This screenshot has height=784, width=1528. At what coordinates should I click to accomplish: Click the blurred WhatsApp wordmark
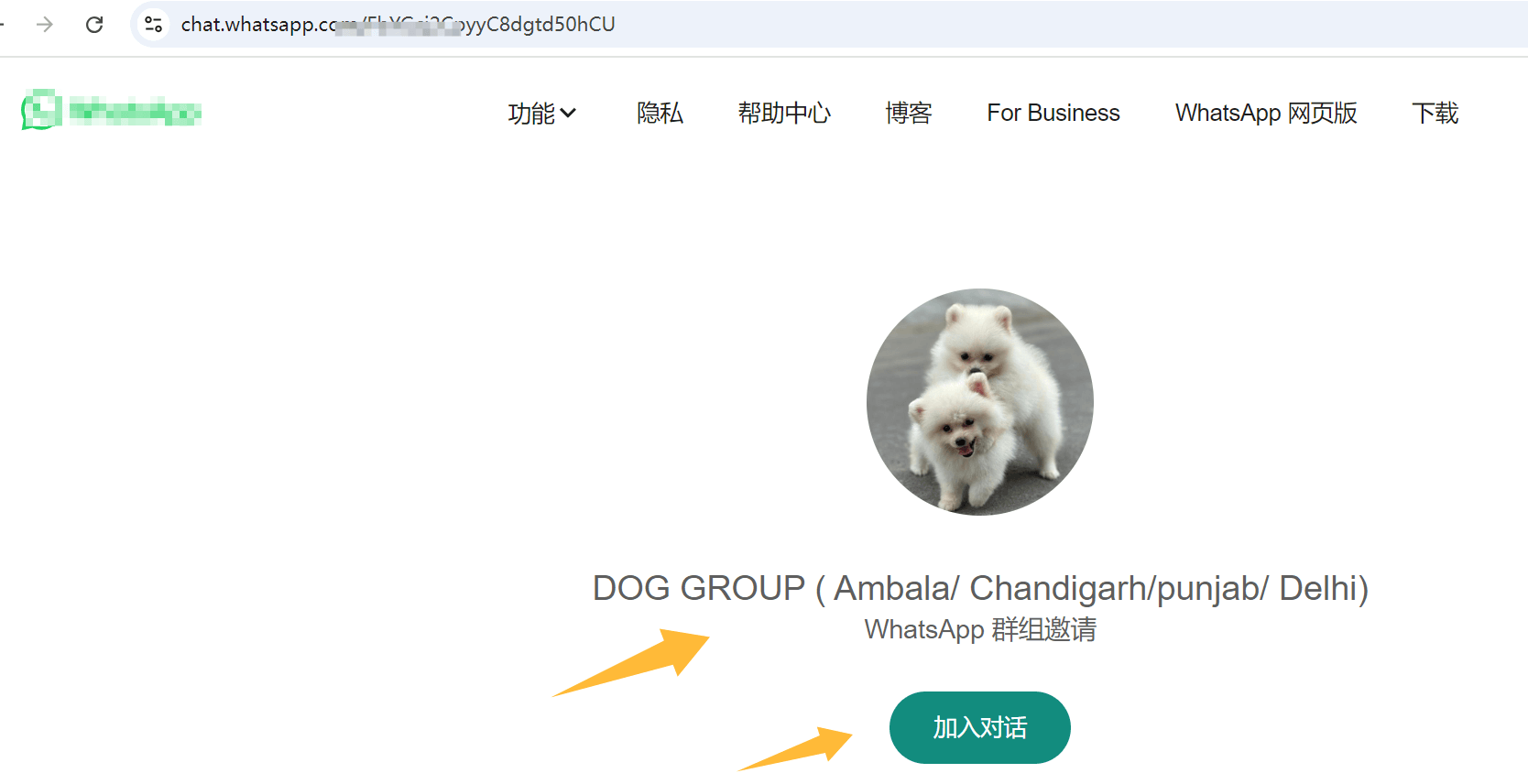click(136, 112)
